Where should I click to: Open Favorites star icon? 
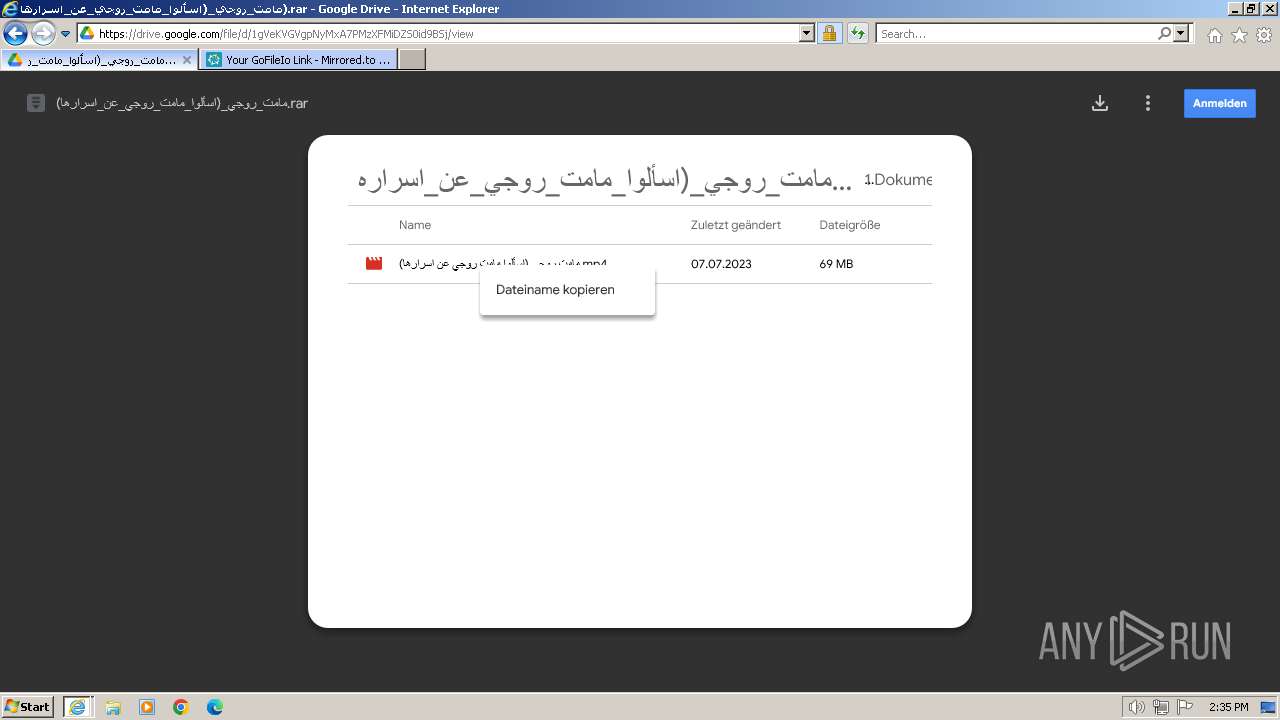(1239, 35)
